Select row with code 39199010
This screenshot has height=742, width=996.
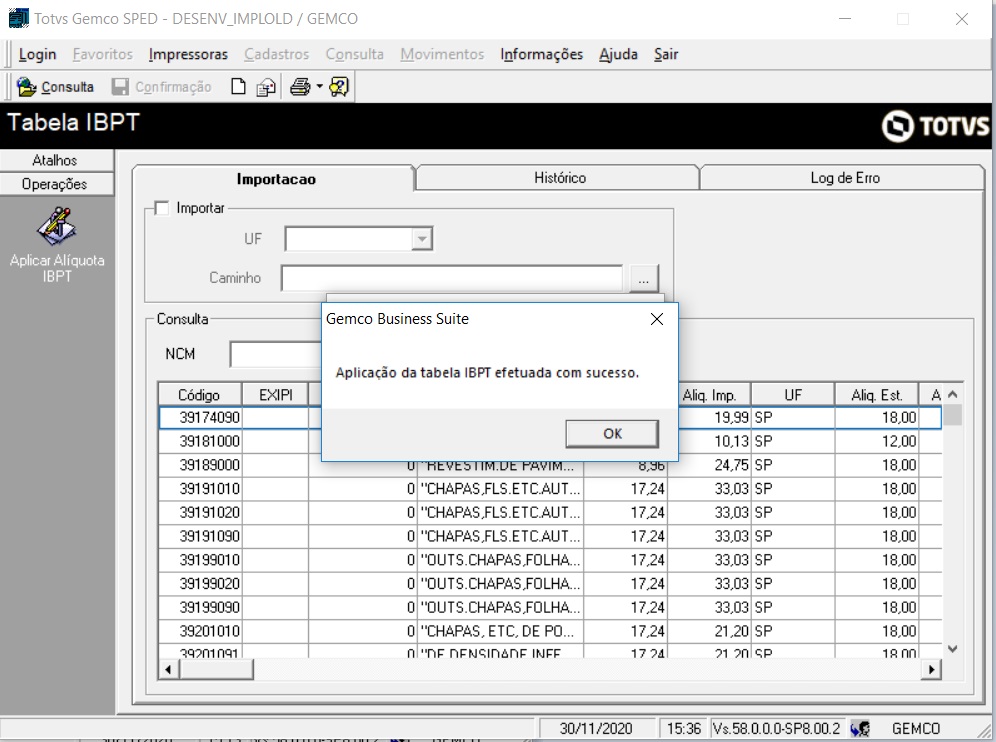[x=550, y=560]
